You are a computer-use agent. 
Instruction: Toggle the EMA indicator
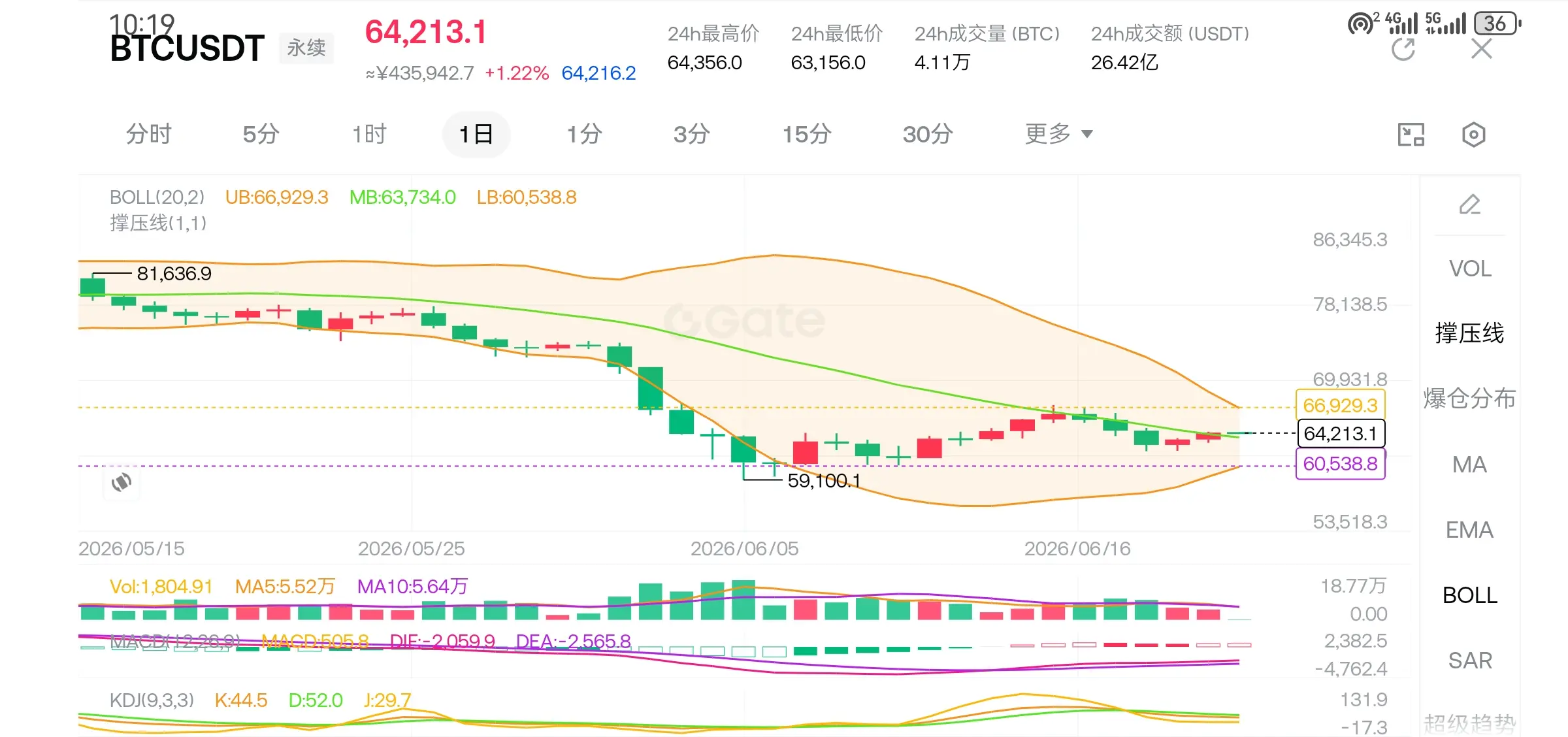[x=1470, y=530]
